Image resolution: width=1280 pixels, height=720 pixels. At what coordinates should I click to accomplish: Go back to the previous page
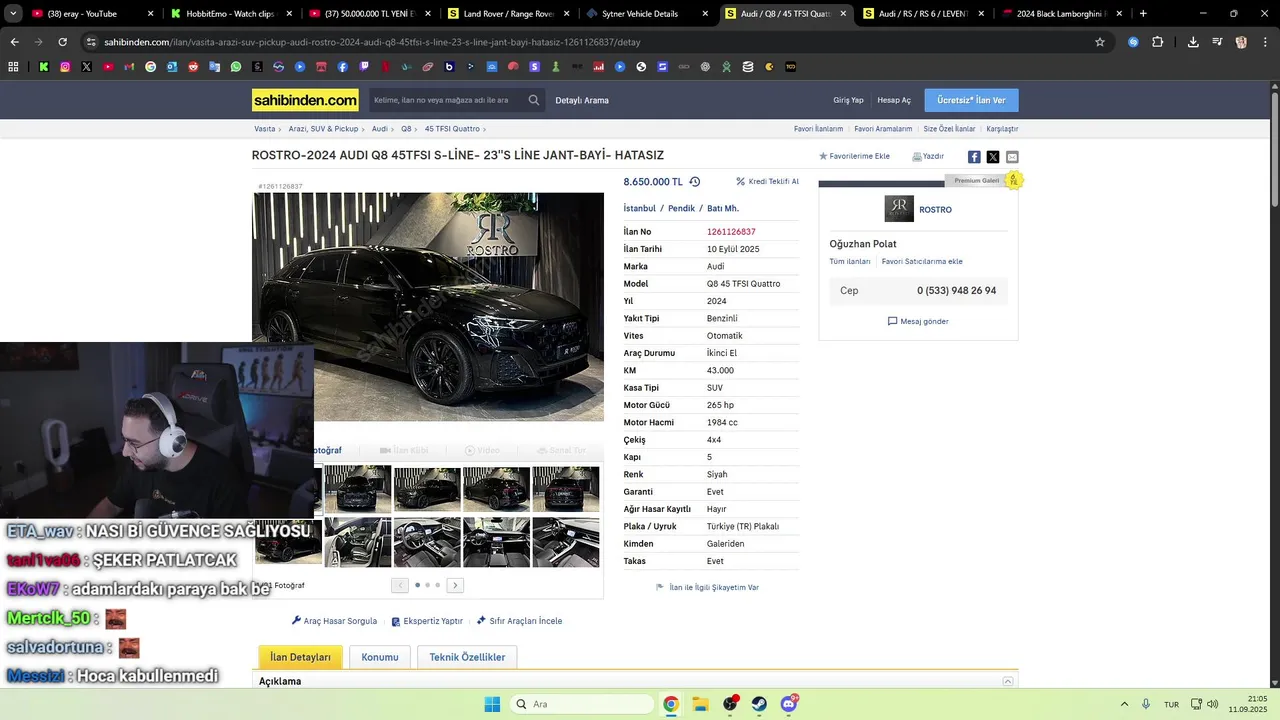tap(14, 42)
